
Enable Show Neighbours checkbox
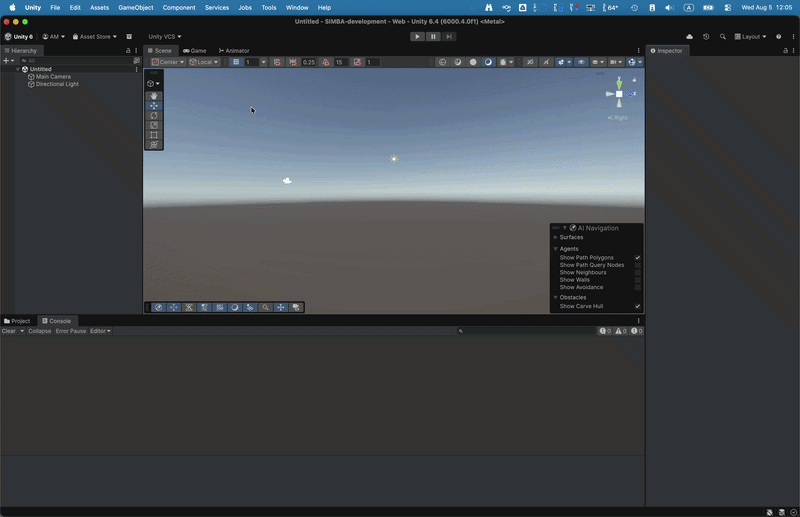[638, 273]
